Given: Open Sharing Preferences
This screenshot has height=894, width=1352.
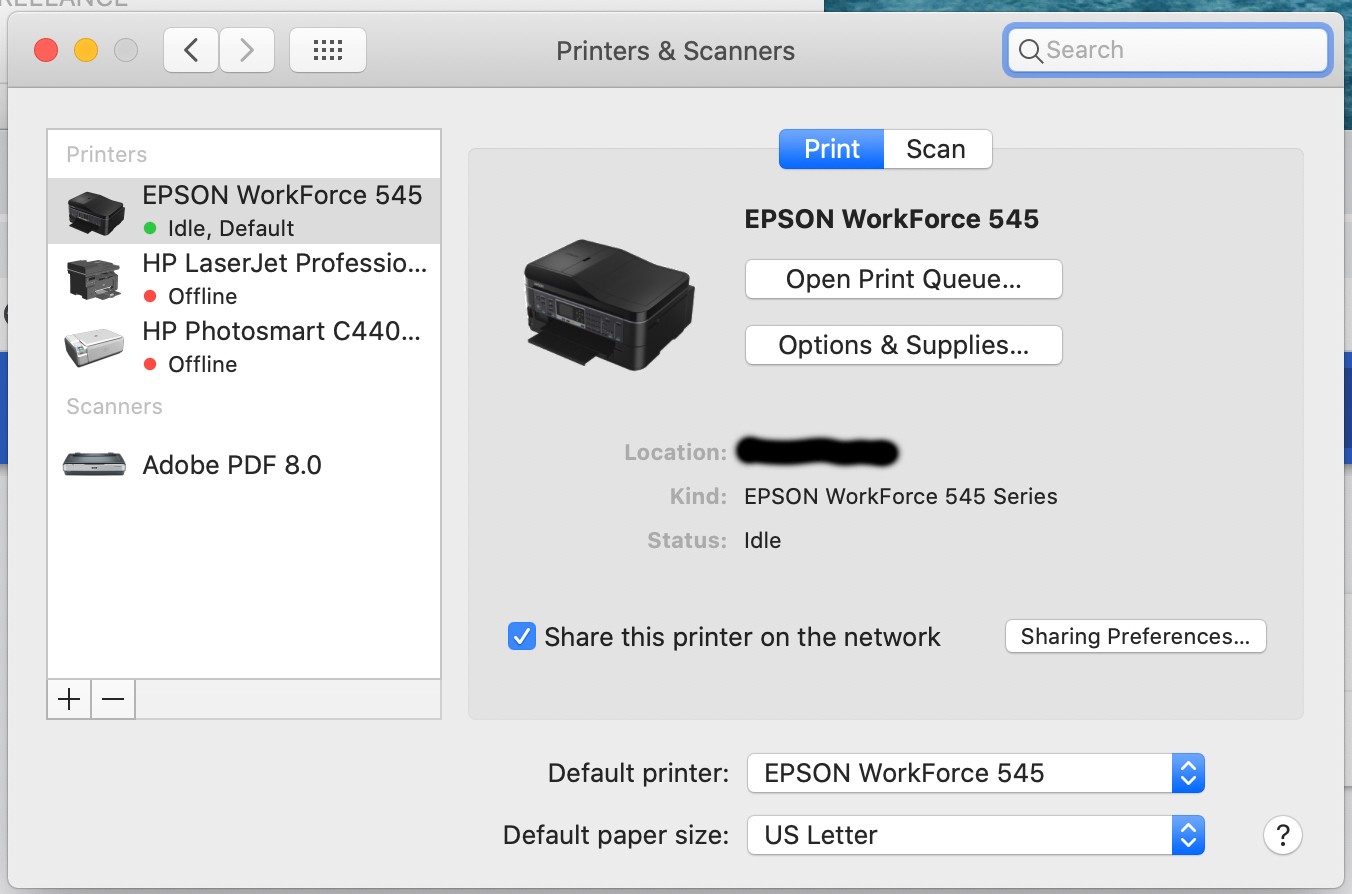Looking at the screenshot, I should click(x=1135, y=636).
